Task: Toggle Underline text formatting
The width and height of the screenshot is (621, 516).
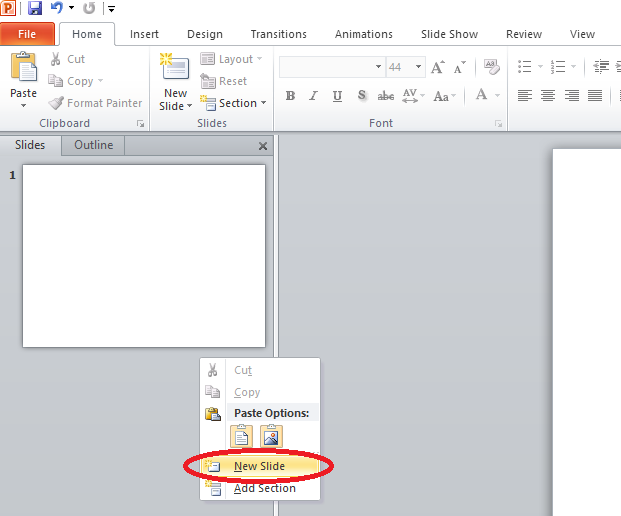Action: (x=337, y=96)
